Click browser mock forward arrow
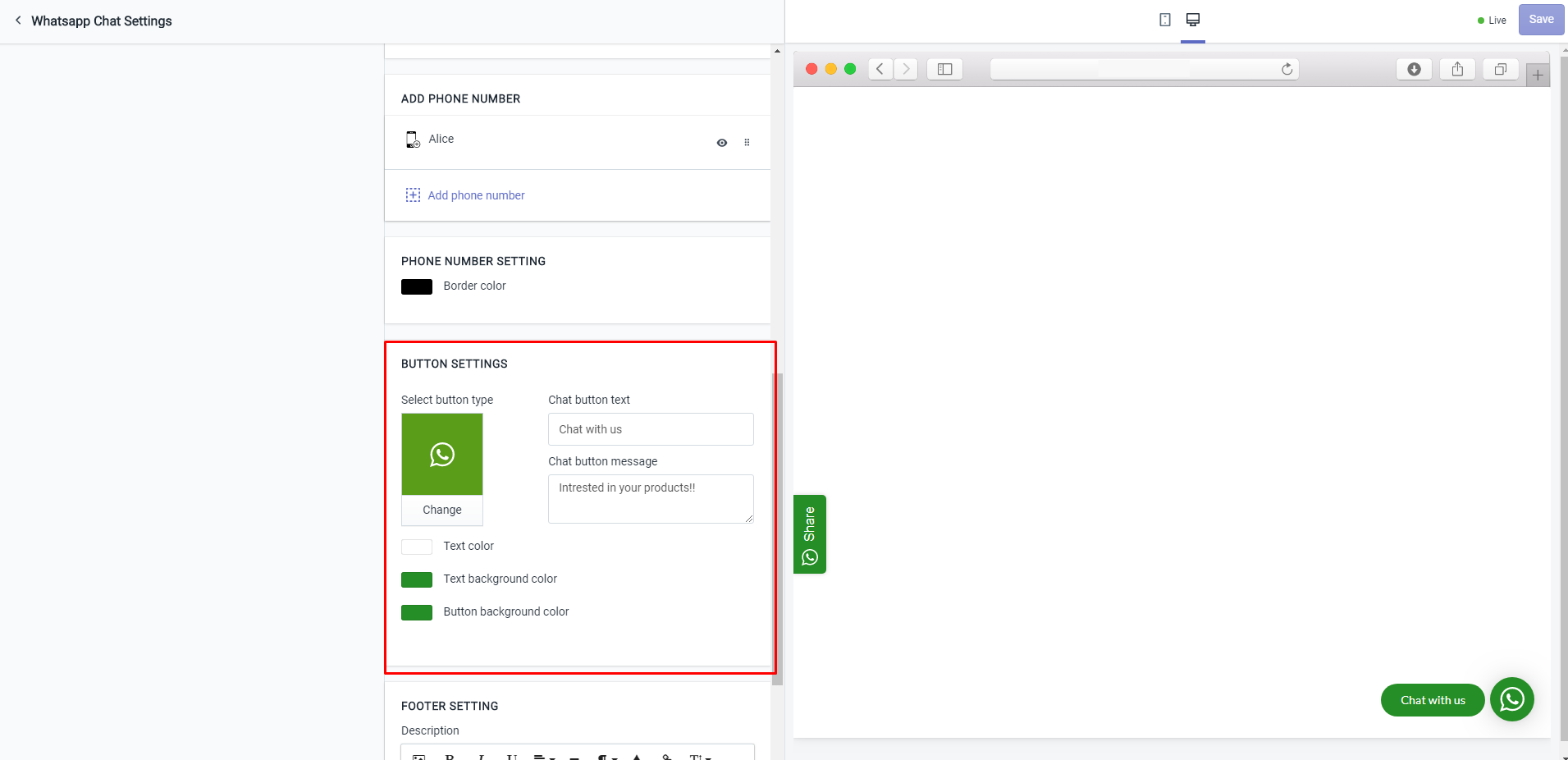Screen dimensions: 1568x760 pos(906,69)
